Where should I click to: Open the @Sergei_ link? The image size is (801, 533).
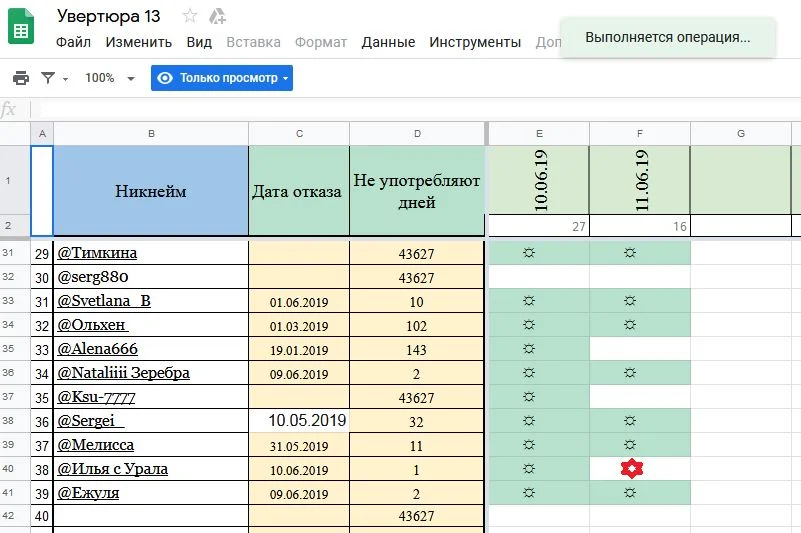click(x=90, y=421)
